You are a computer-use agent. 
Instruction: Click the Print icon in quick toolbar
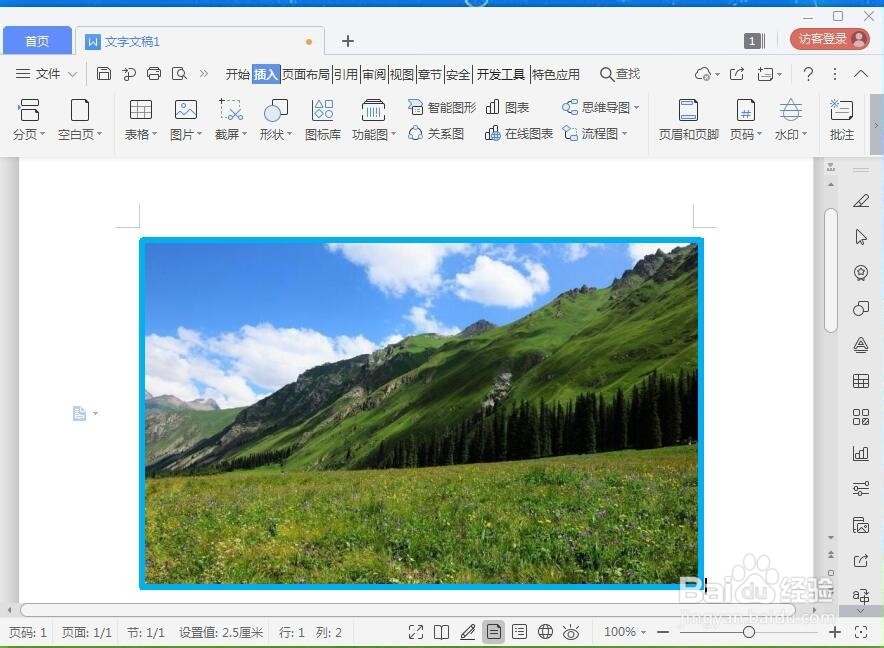click(x=154, y=73)
